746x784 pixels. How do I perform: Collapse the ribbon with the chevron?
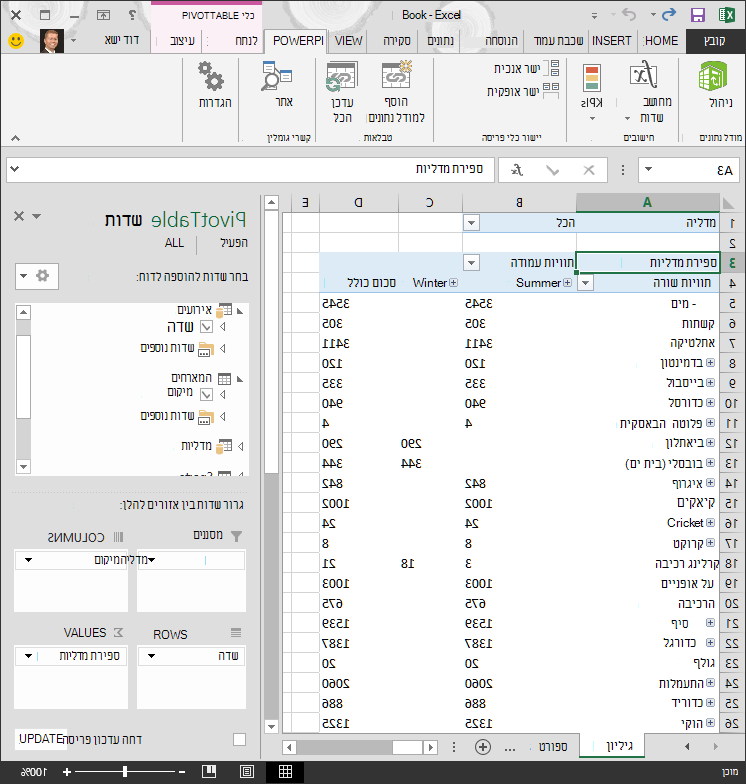(x=16, y=138)
